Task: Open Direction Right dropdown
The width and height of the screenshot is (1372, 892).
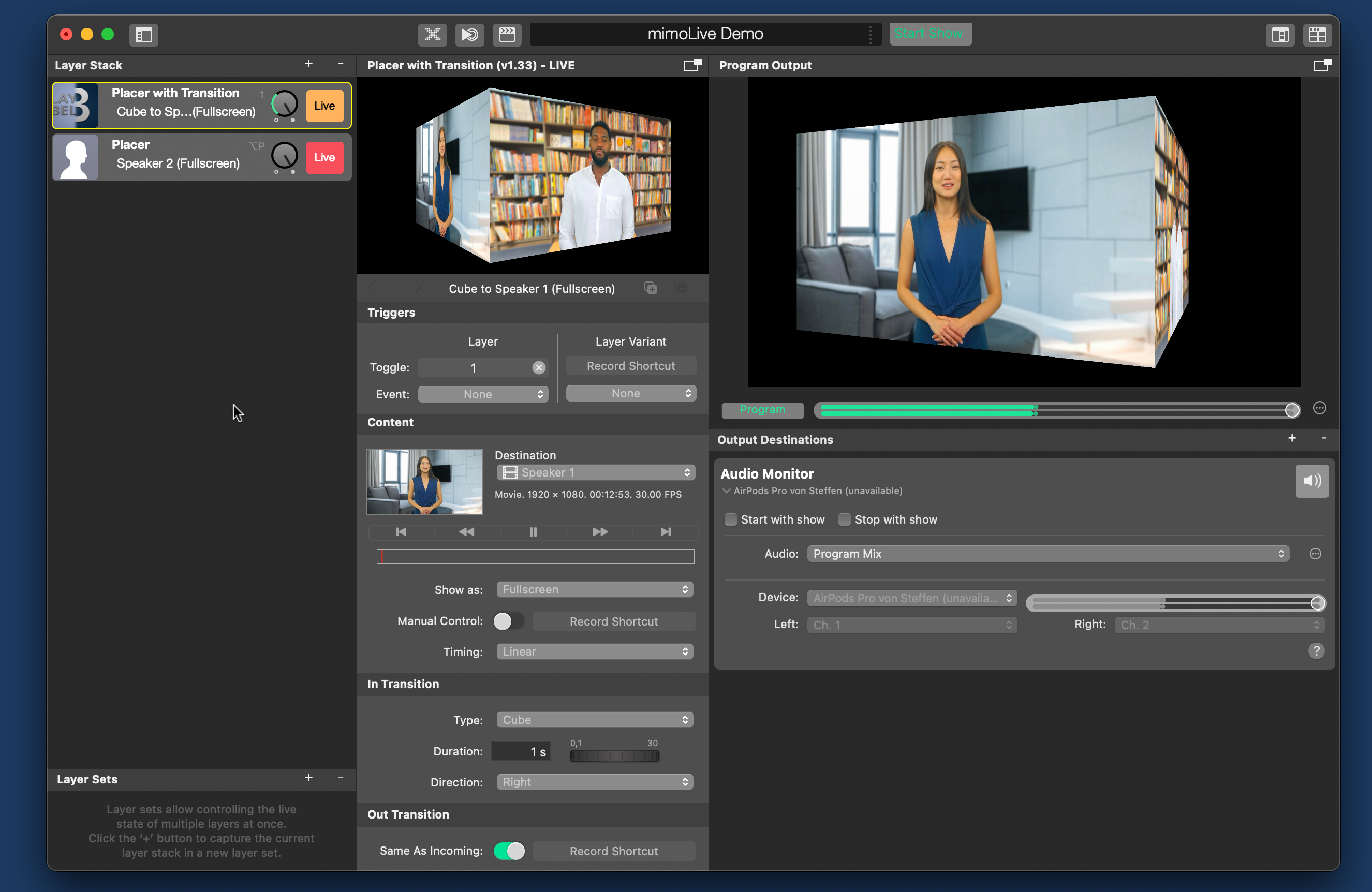Action: [x=594, y=782]
